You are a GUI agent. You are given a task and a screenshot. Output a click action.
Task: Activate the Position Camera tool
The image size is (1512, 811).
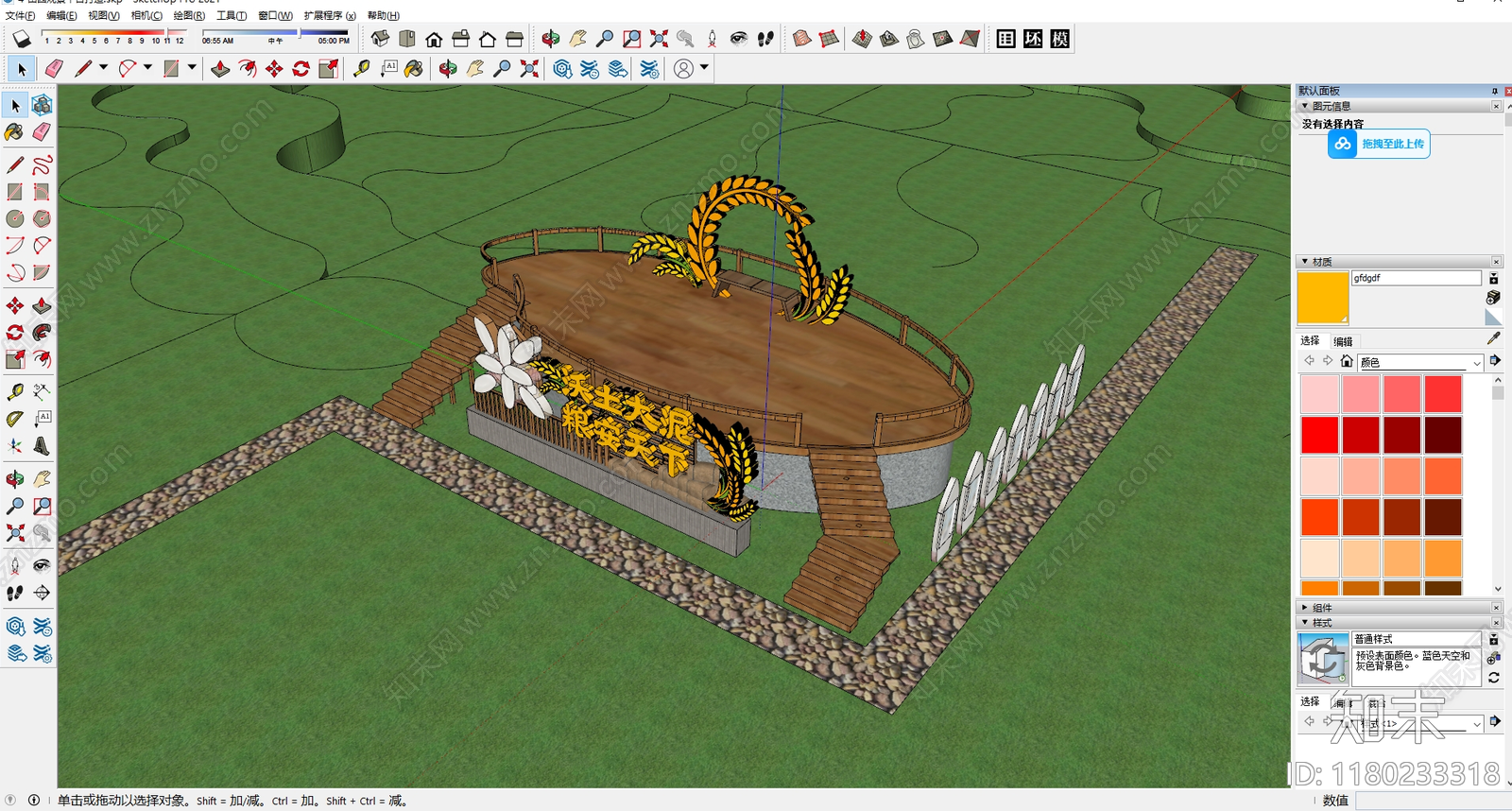(x=713, y=39)
